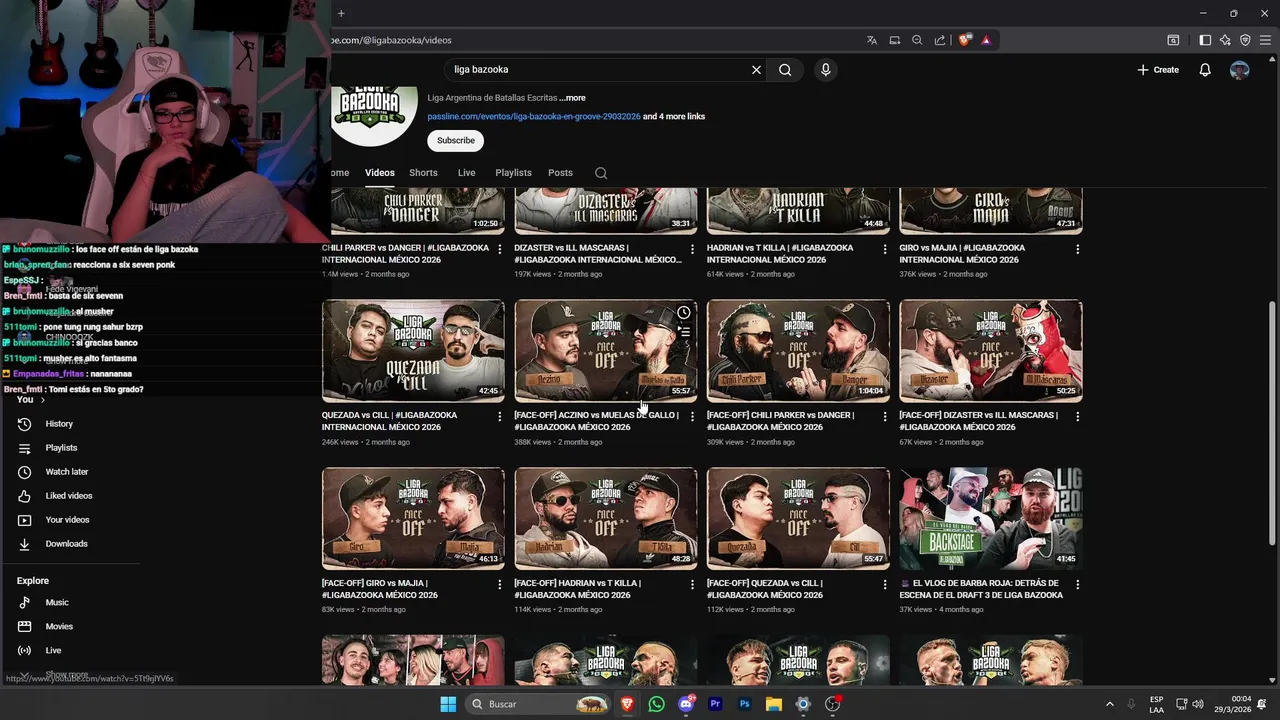
Task: Open Discord from the taskbar
Action: pyautogui.click(x=686, y=704)
